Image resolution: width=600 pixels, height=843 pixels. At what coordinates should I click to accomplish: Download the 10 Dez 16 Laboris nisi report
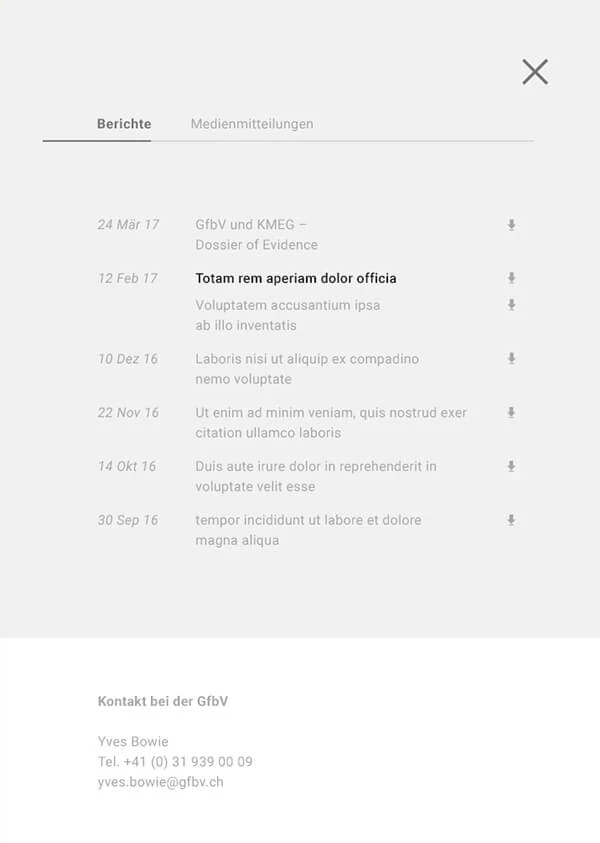511,359
